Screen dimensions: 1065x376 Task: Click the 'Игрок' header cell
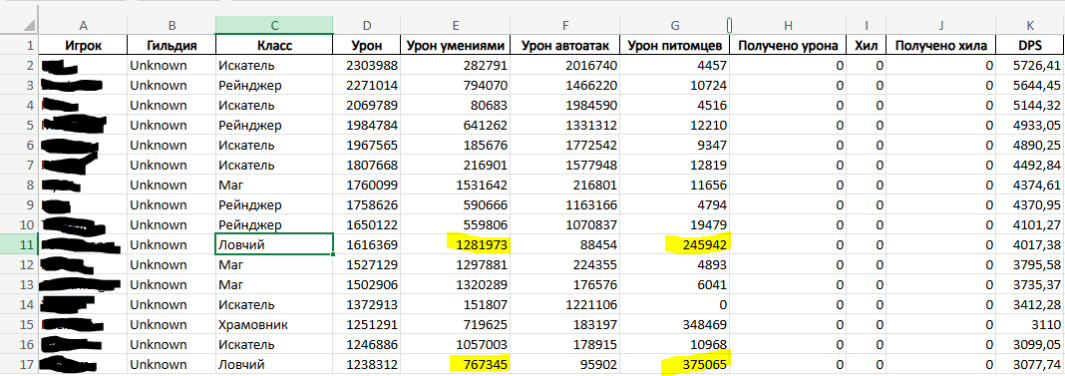(x=84, y=45)
